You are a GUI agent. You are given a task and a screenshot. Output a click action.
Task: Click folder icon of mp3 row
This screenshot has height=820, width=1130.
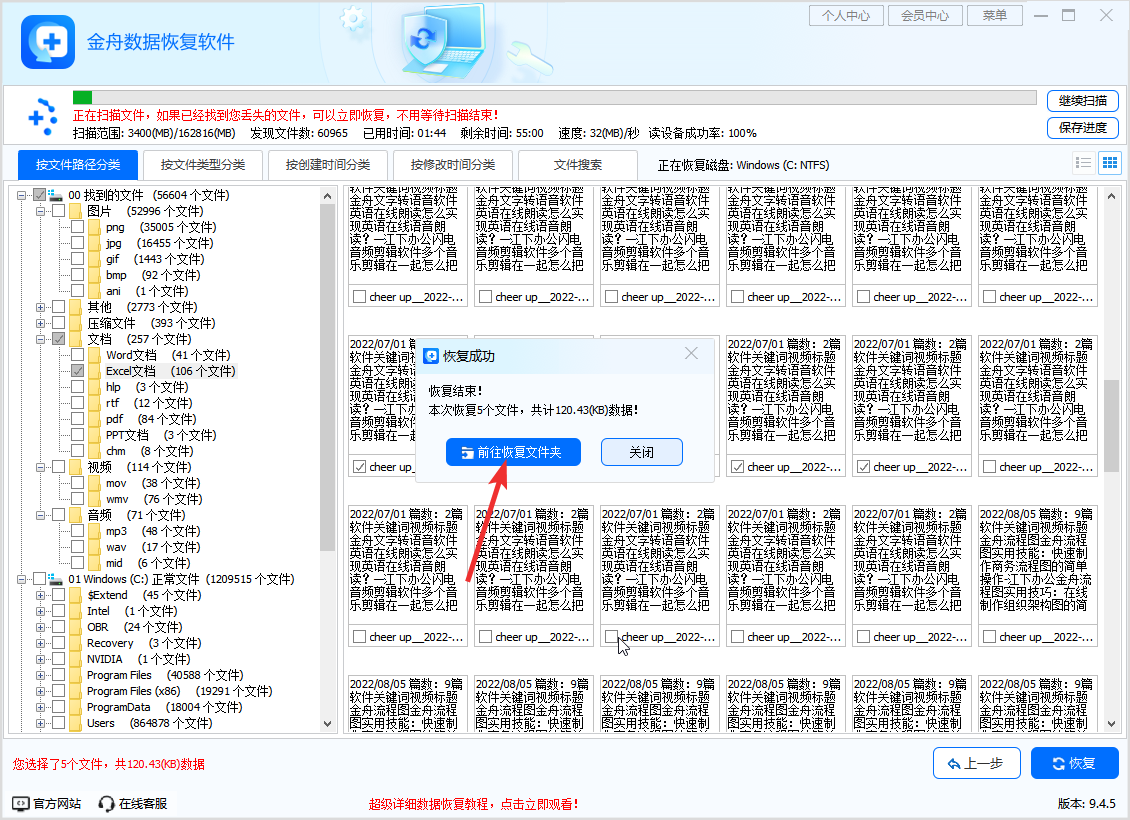(x=94, y=531)
